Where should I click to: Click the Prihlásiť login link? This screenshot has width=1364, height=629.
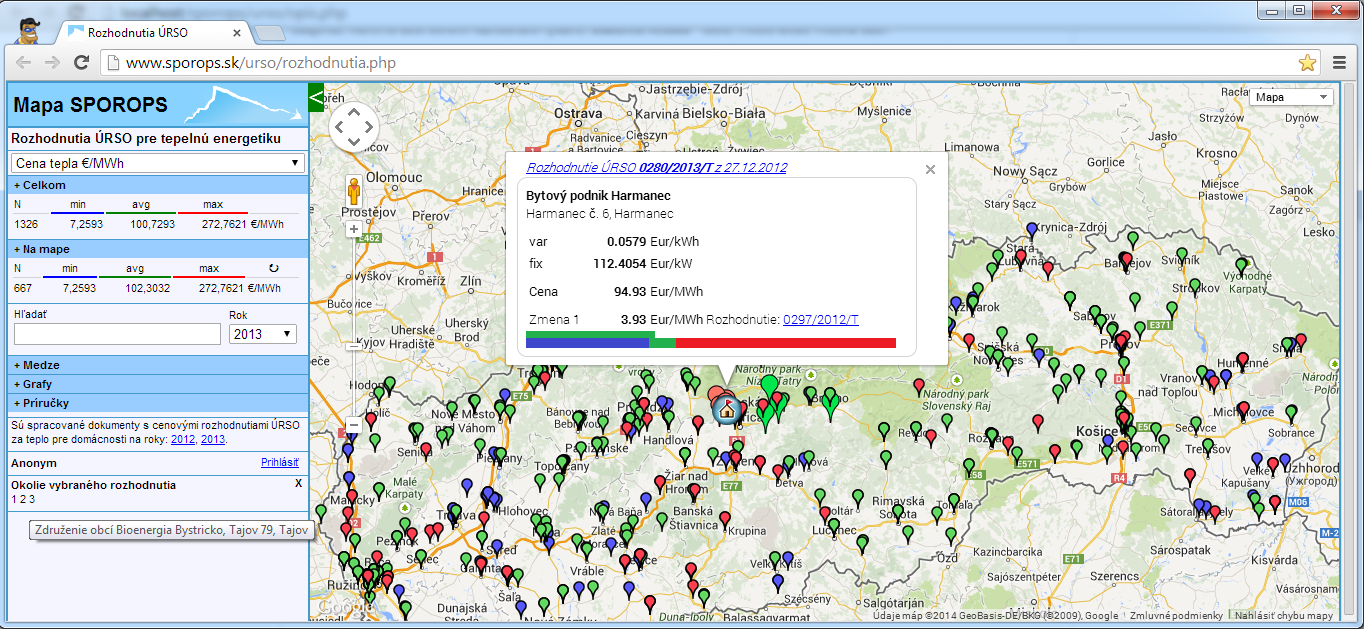[280, 463]
